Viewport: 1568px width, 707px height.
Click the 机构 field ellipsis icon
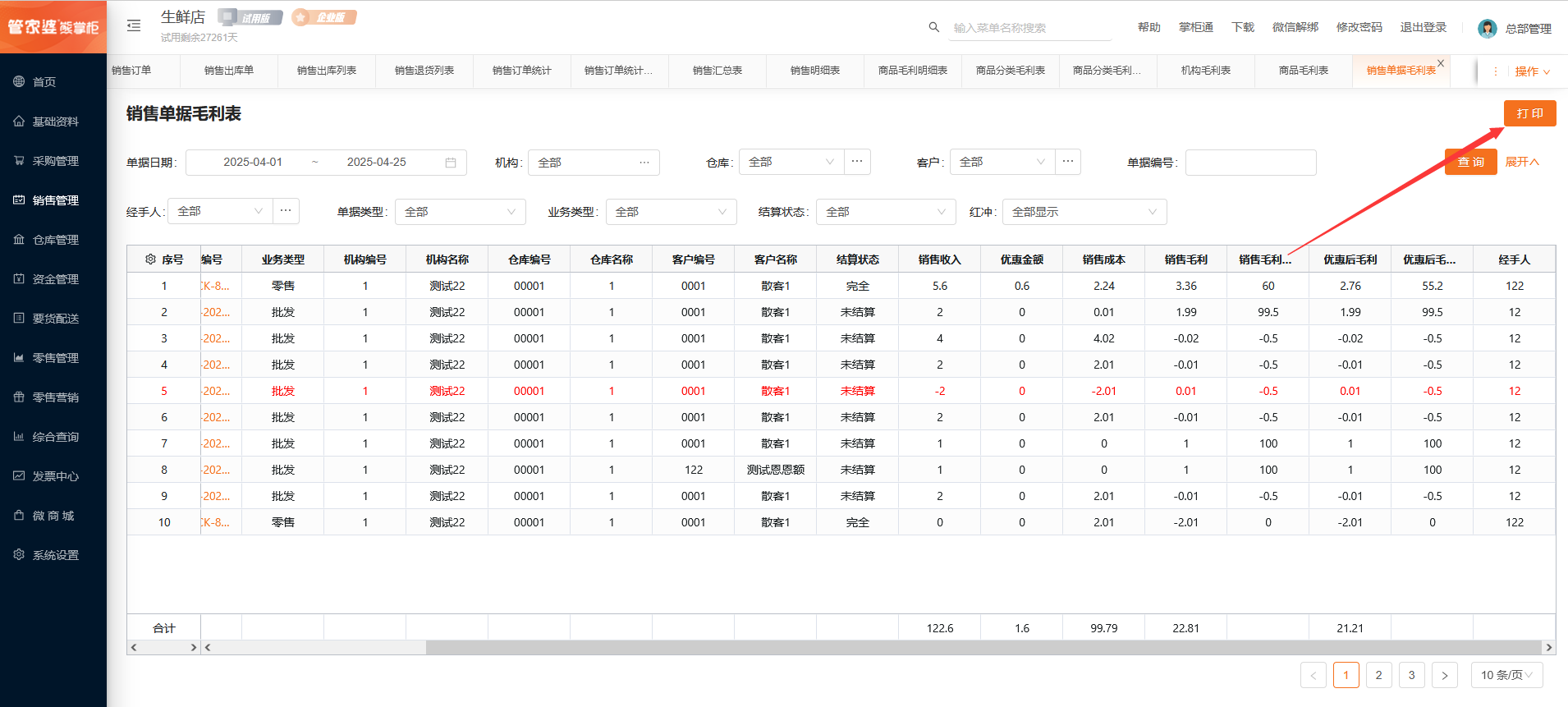[x=644, y=162]
